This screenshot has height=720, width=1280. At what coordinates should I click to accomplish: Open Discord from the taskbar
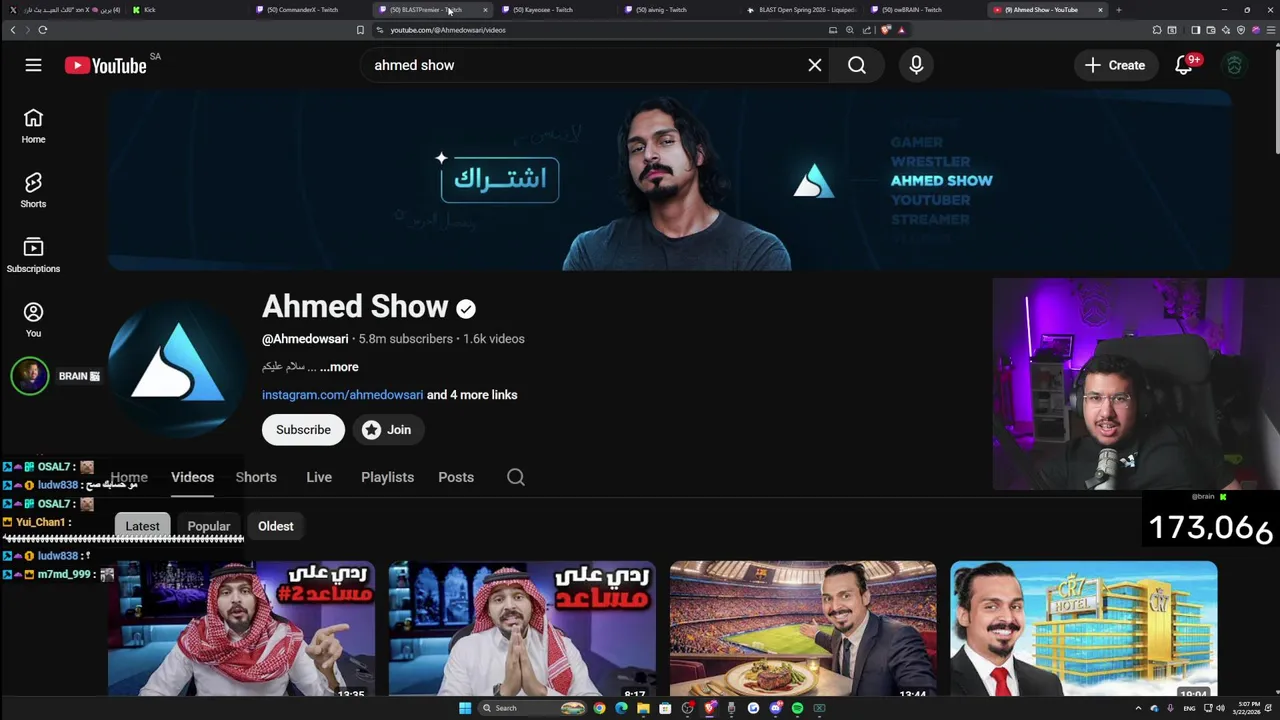click(x=775, y=708)
